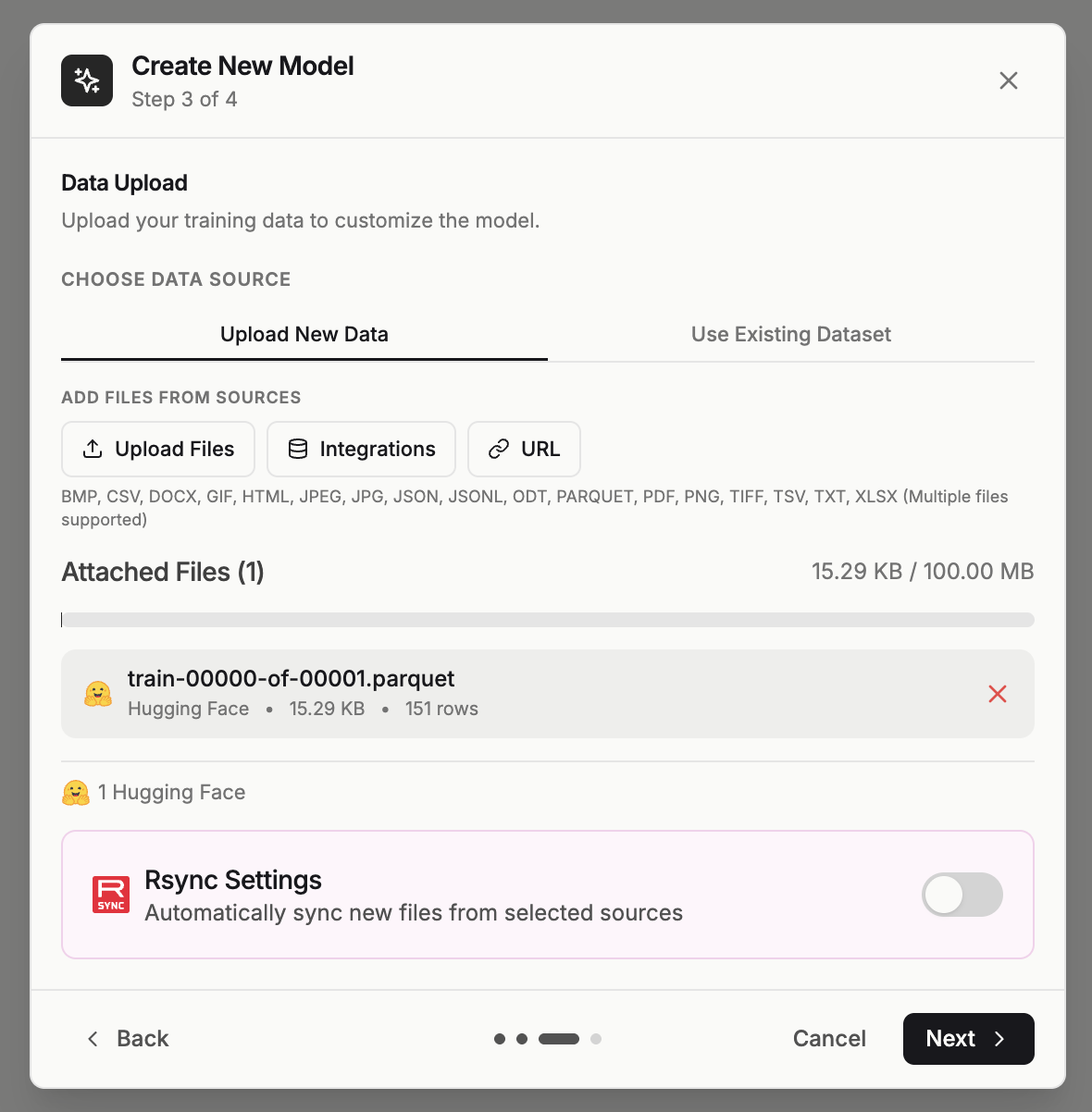The width and height of the screenshot is (1092, 1112).
Task: Click the Rsync logo icon
Action: (x=111, y=895)
